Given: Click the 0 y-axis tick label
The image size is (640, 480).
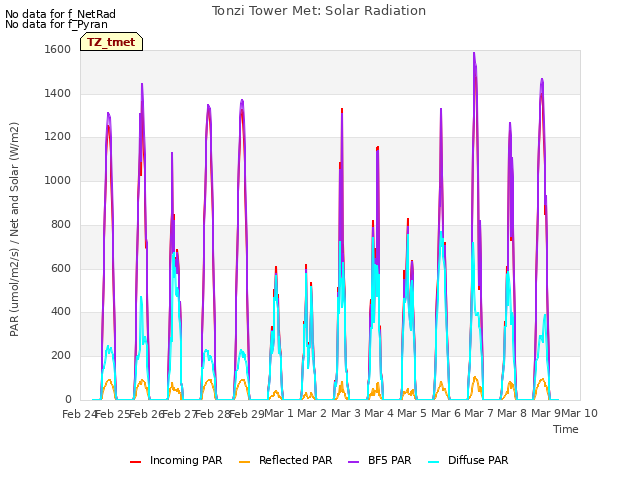Looking at the screenshot, I should click(x=68, y=399).
